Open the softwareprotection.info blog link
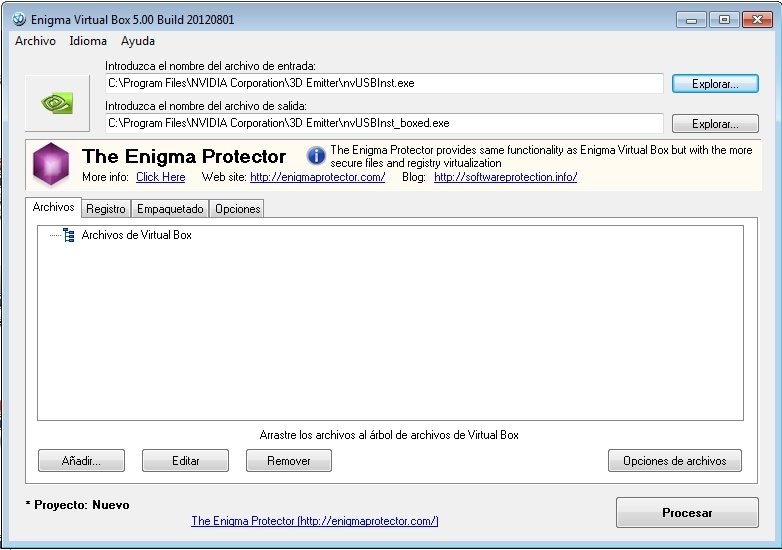This screenshot has height=550, width=782. click(x=505, y=177)
